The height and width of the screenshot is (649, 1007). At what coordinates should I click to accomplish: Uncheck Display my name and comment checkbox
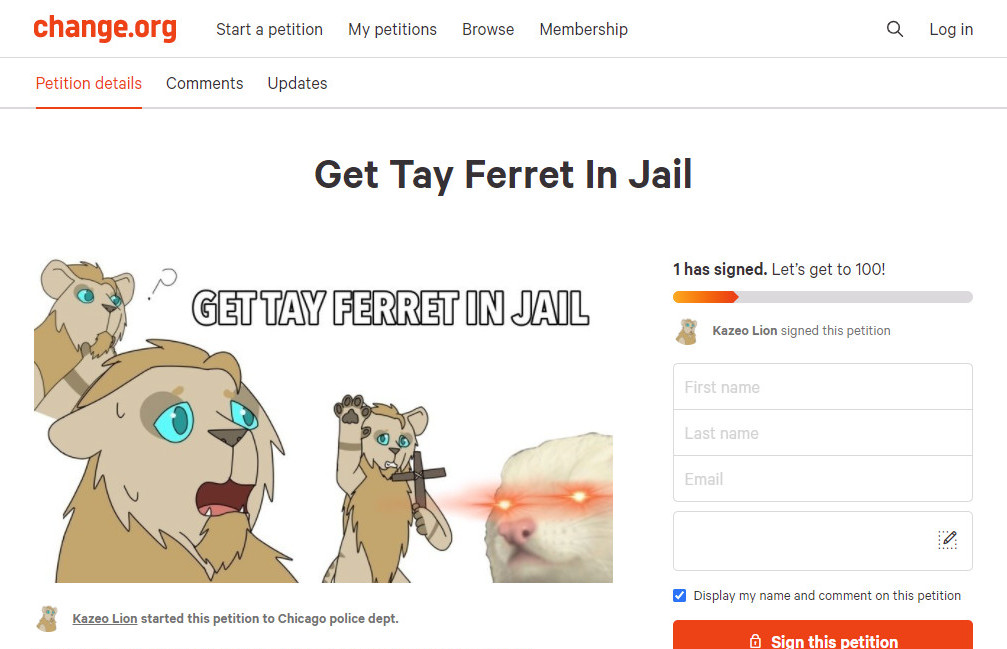click(x=679, y=596)
